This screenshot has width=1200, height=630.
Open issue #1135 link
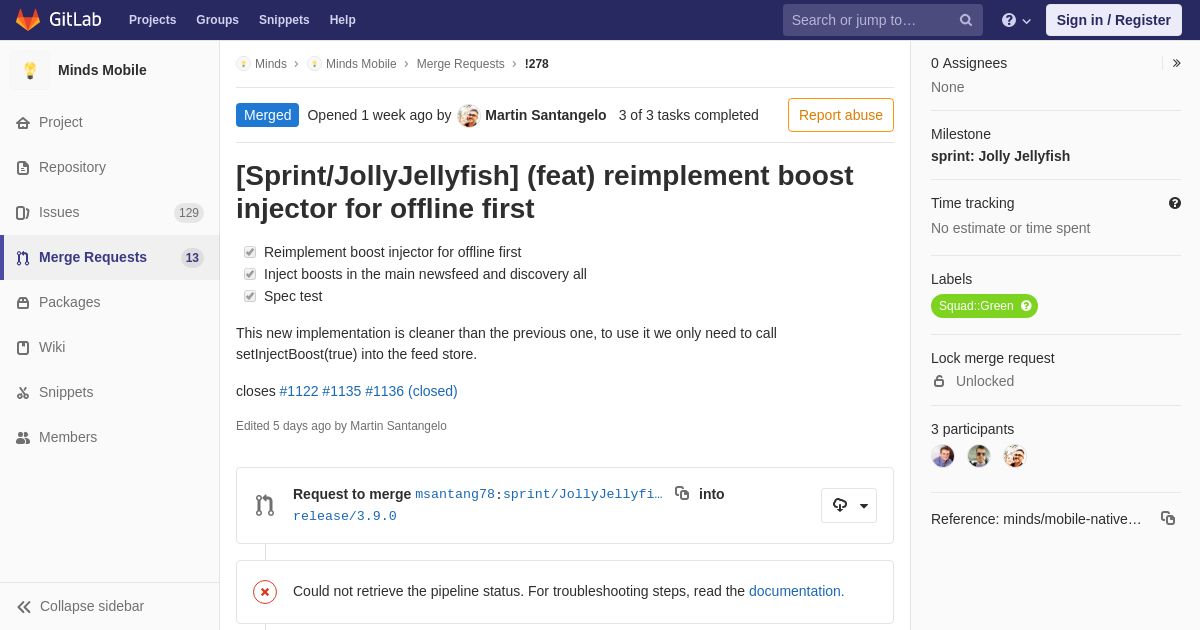[x=342, y=391]
